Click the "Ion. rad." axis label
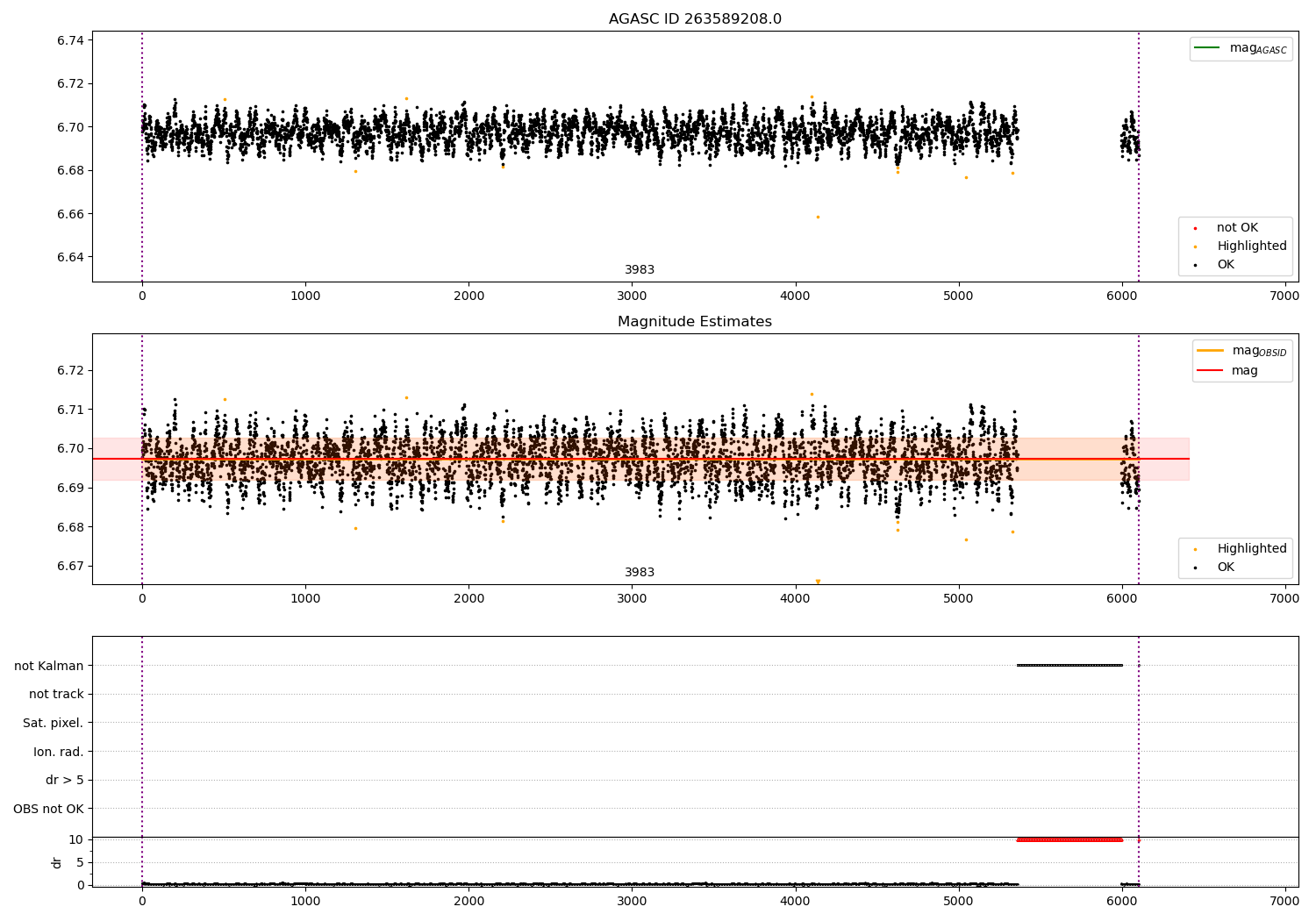This screenshot has width=1316, height=921. coord(59,753)
